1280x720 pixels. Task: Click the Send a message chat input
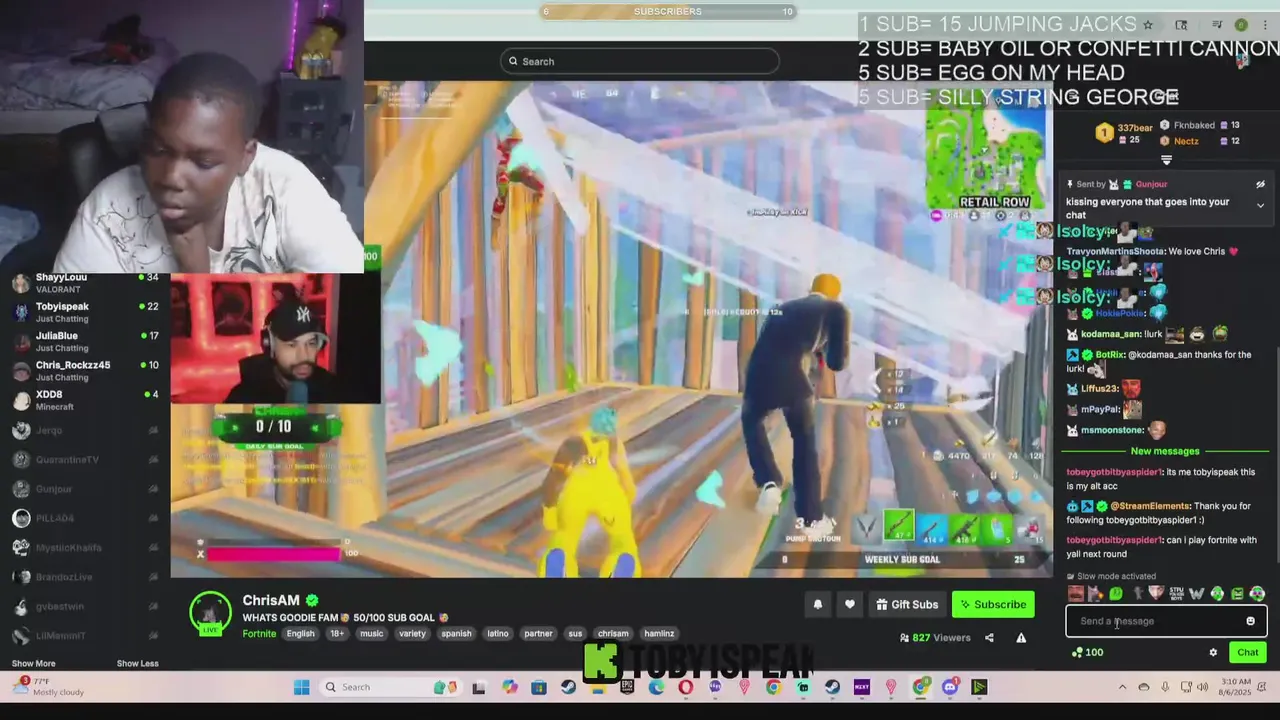point(1166,621)
